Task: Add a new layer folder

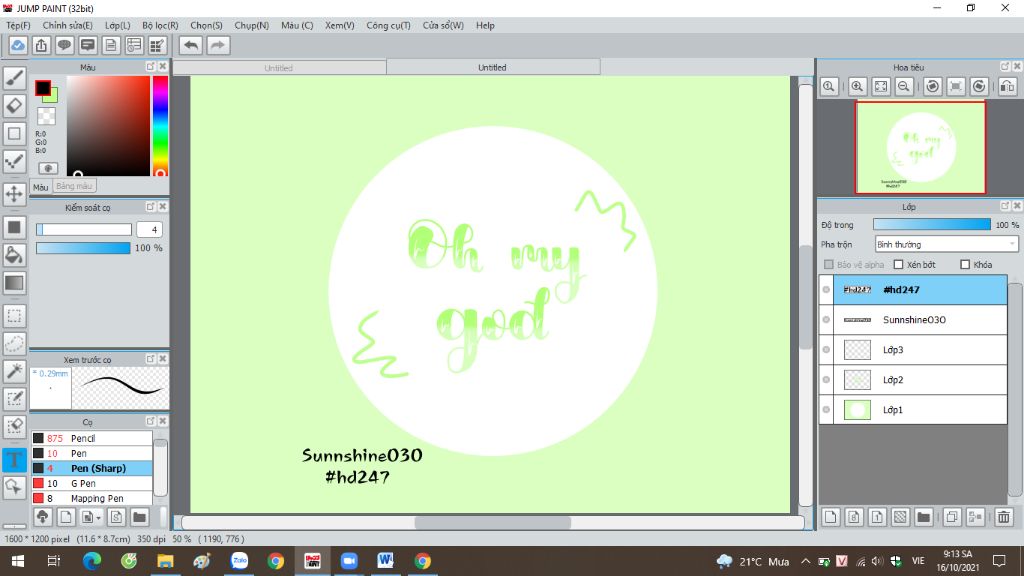Action: pos(923,517)
